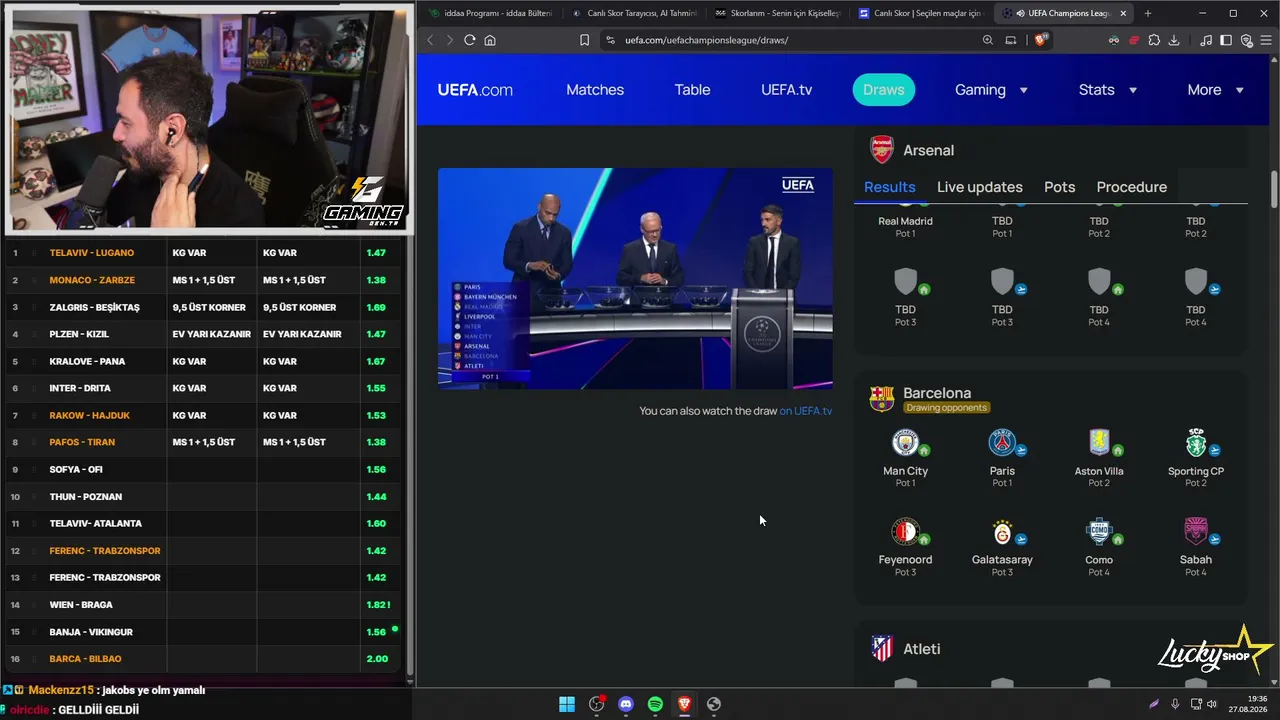Select the Como crest
Viewport: 1280px width, 720px height.
(1099, 531)
